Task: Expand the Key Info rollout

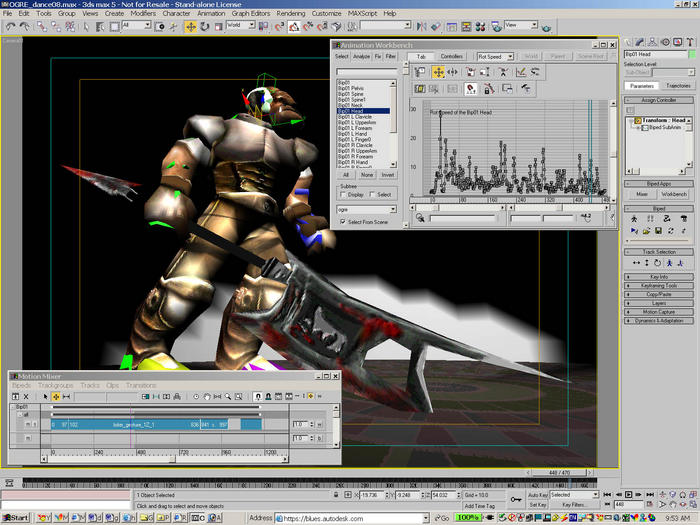Action: pyautogui.click(x=659, y=276)
